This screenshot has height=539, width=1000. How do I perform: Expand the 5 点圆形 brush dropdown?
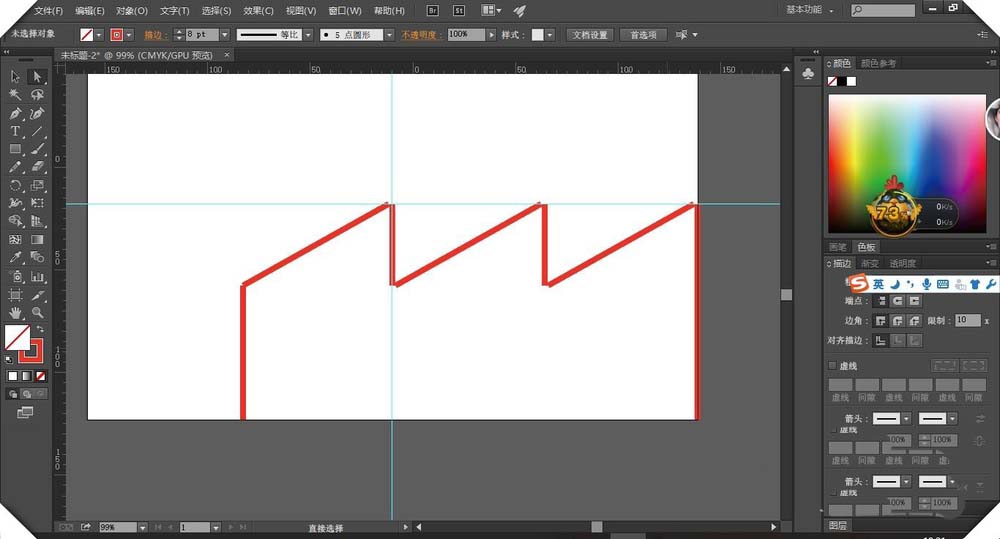pyautogui.click(x=389, y=34)
